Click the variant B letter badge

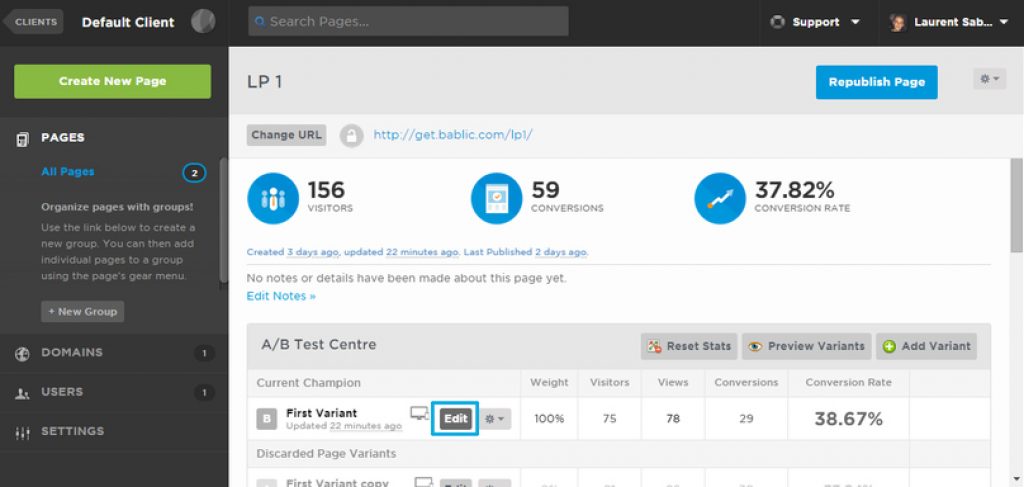266,419
